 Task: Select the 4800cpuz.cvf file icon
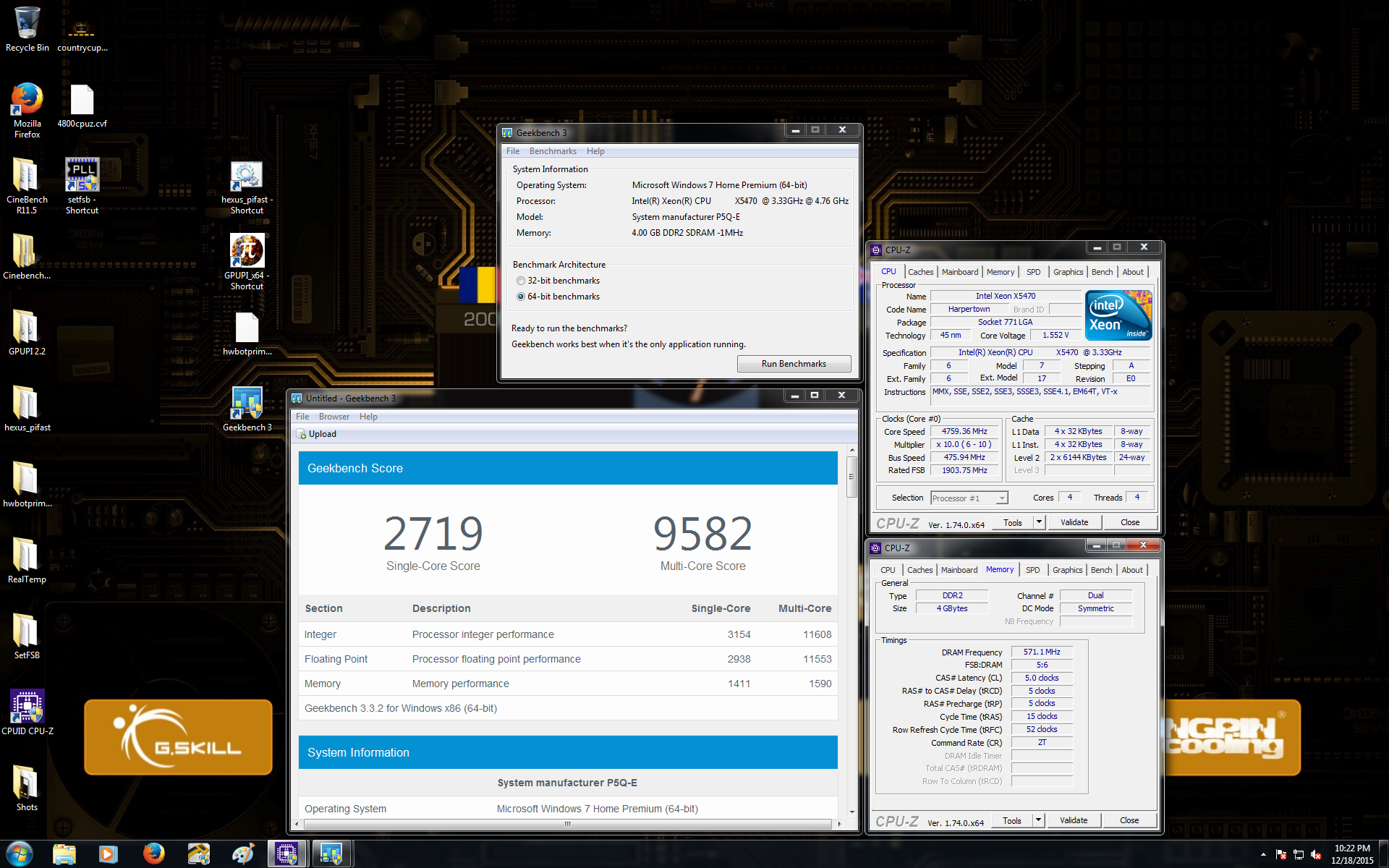click(82, 106)
